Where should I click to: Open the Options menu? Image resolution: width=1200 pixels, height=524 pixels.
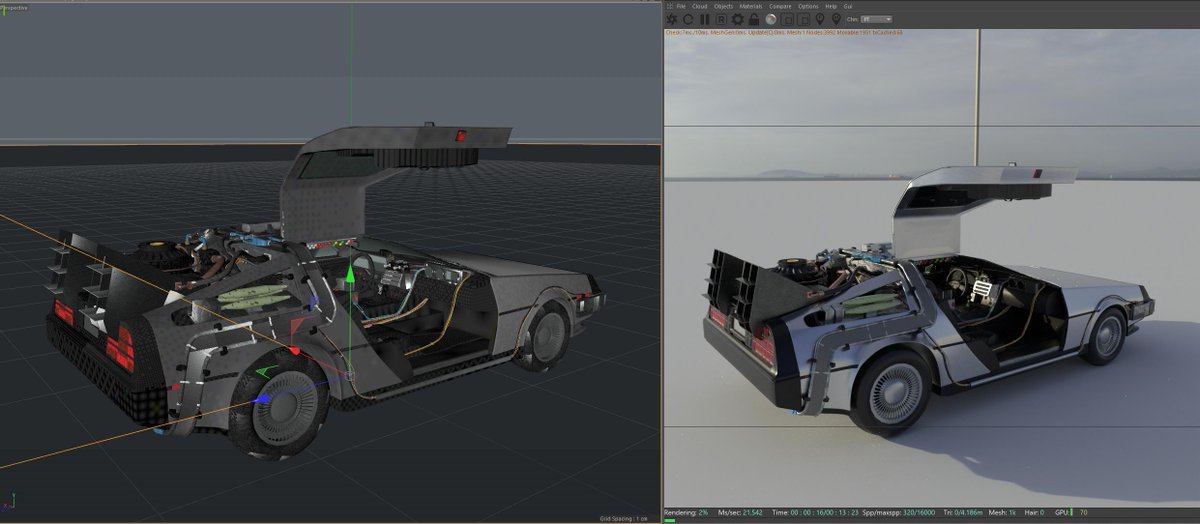point(808,6)
